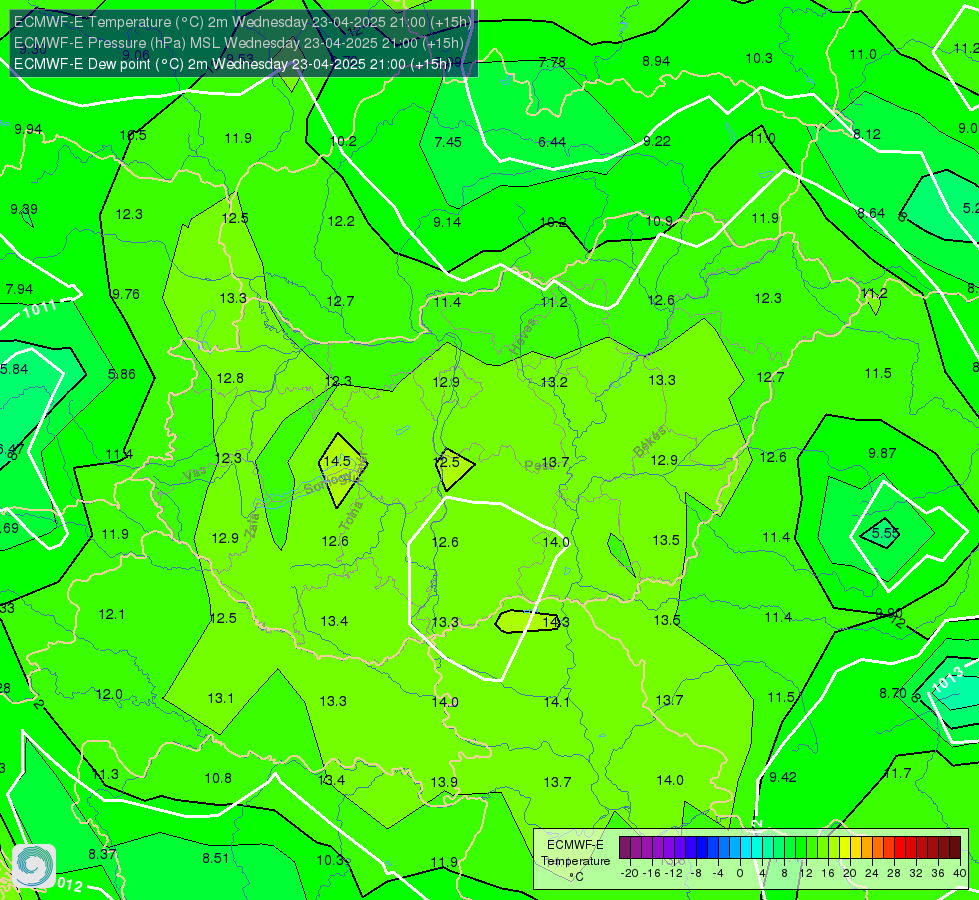Click the 9.42 temperature value

[x=783, y=777]
